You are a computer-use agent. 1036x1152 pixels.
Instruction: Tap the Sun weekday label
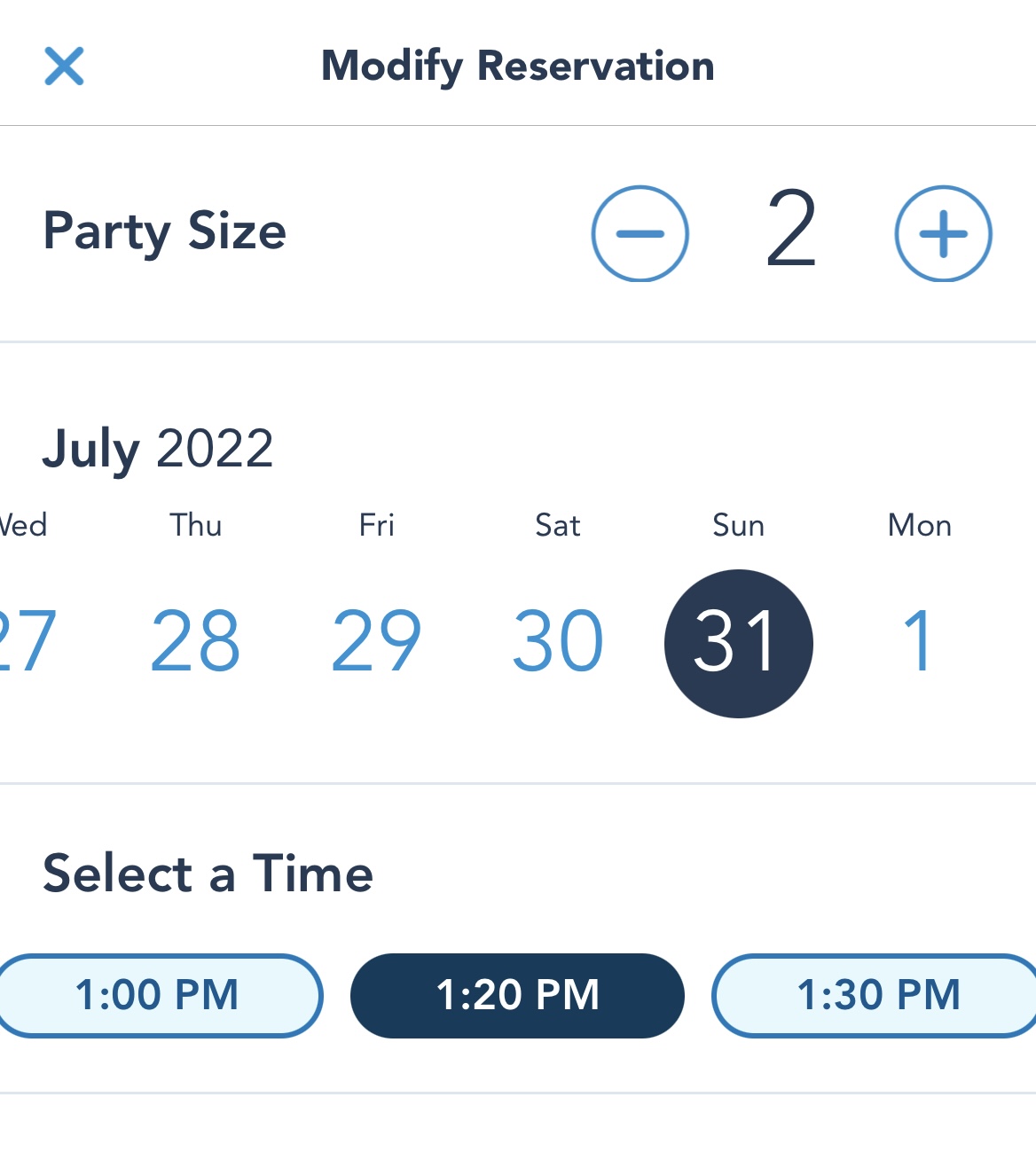click(x=738, y=525)
